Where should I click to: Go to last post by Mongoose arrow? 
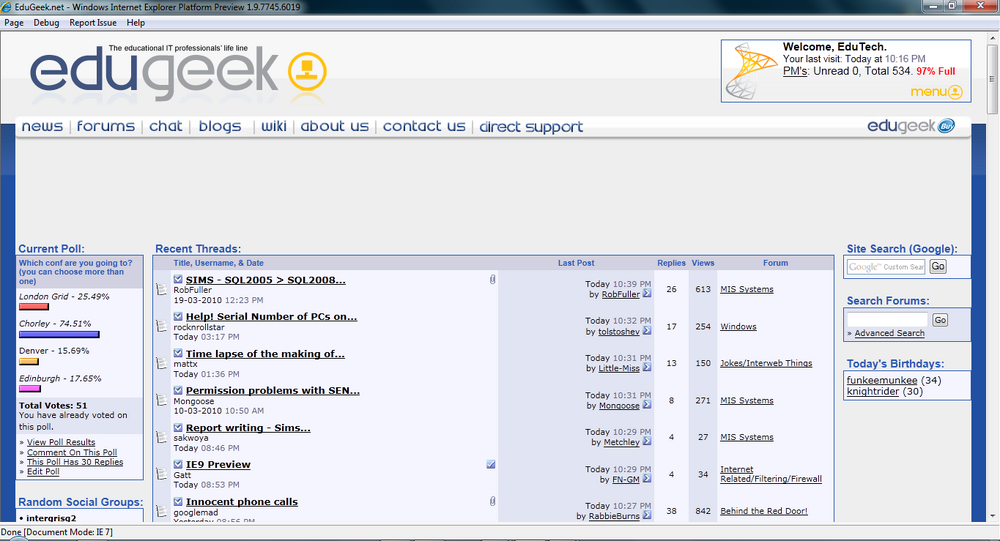point(647,404)
